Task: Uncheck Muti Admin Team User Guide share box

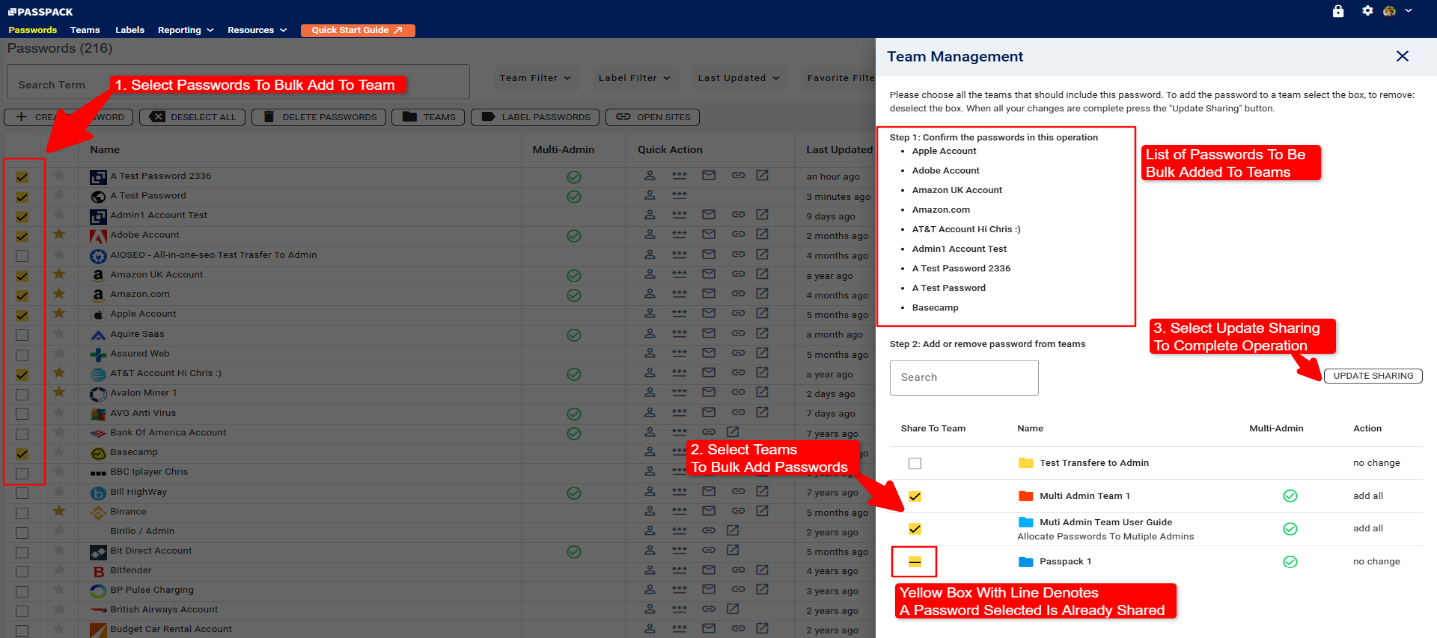Action: [x=915, y=529]
